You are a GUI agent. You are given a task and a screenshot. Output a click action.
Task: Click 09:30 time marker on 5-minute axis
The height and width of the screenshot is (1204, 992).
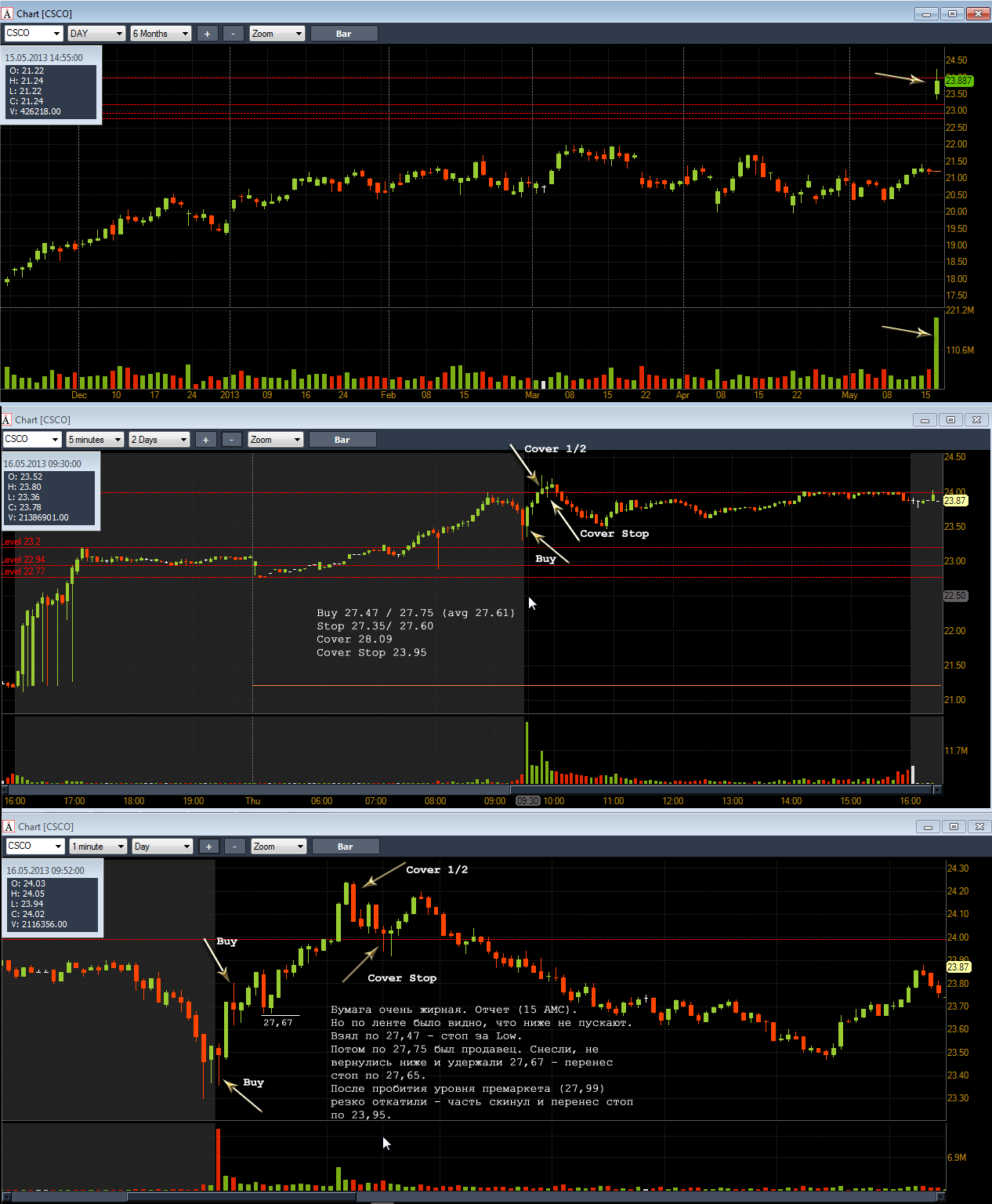point(528,801)
